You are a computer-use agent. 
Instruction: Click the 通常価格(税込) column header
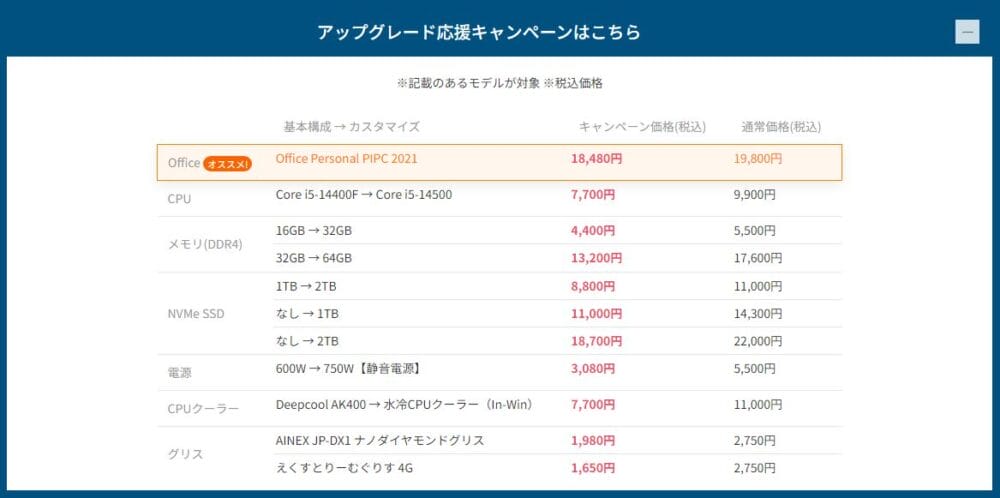(781, 127)
